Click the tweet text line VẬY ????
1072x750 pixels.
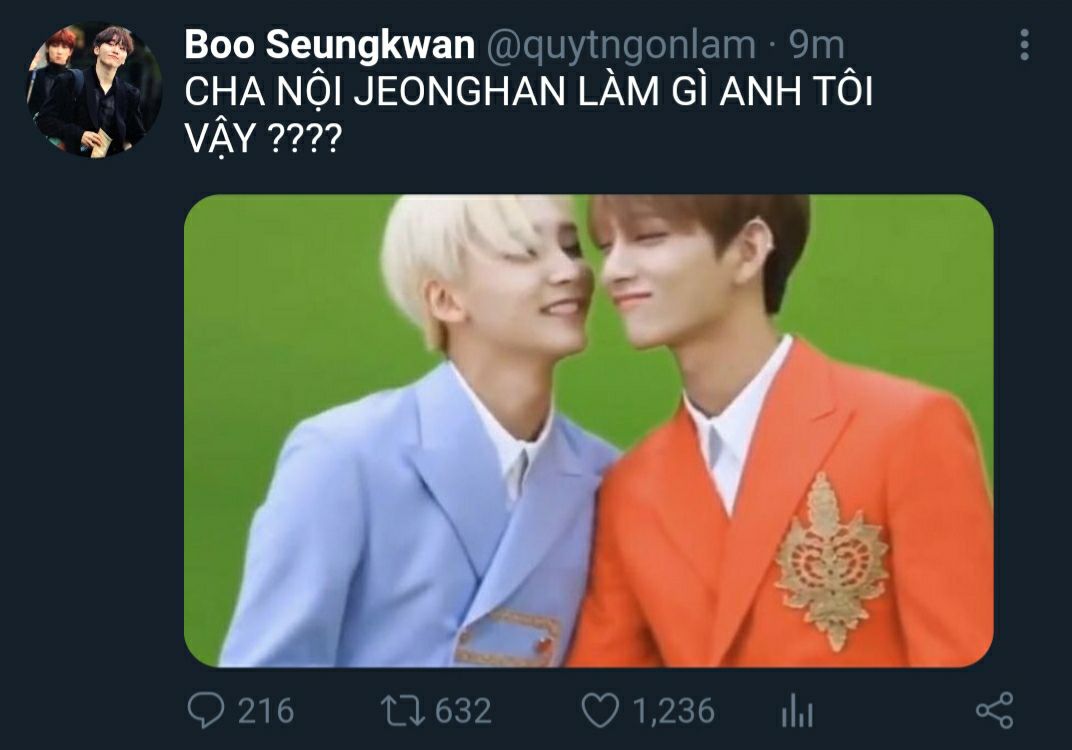263,139
